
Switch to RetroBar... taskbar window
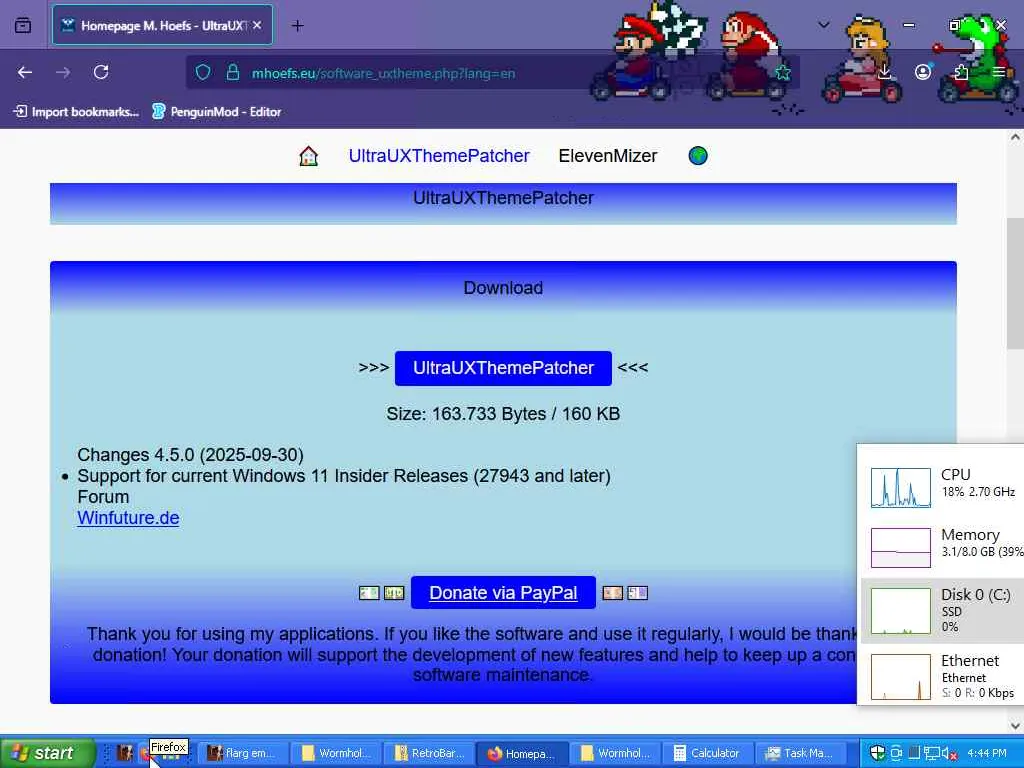coord(428,754)
